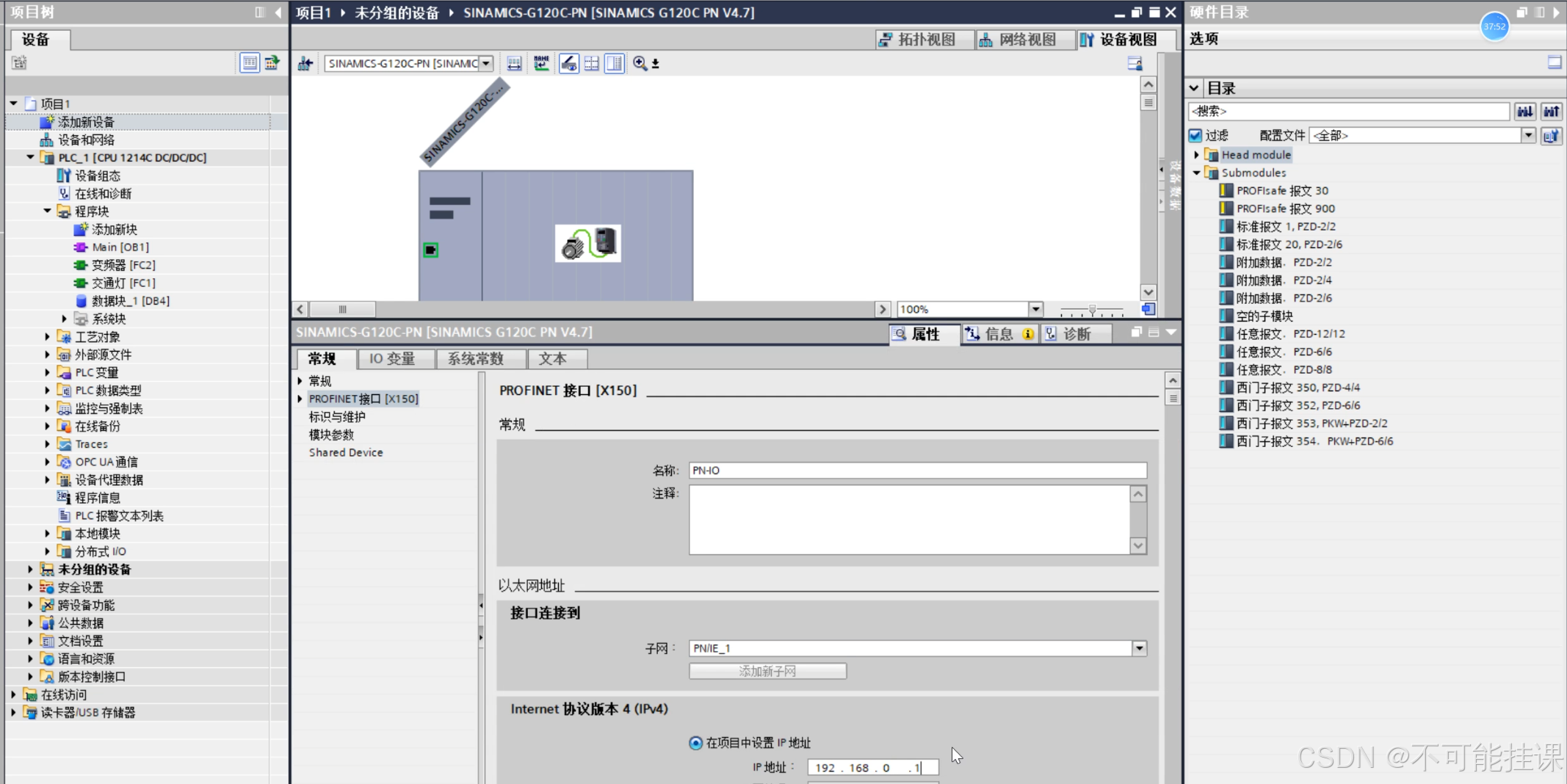Expand the 未分组的设备 node
The height and width of the screenshot is (784, 1567).
[x=29, y=570]
